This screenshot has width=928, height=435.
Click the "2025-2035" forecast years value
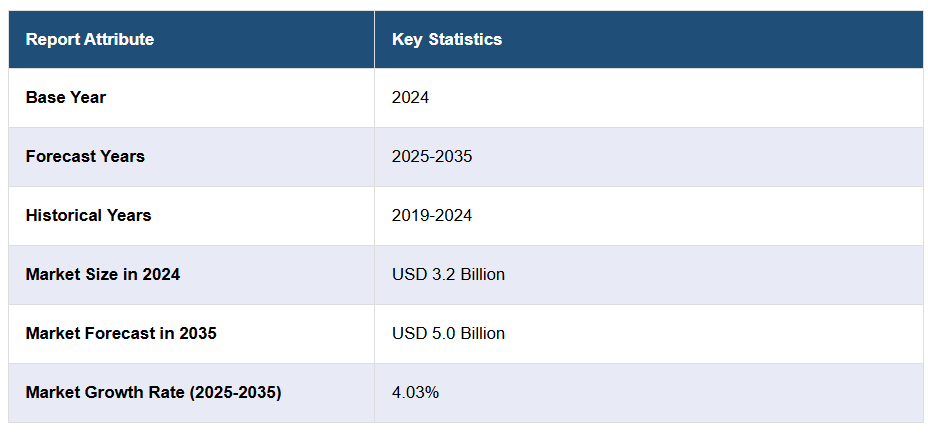[432, 157]
